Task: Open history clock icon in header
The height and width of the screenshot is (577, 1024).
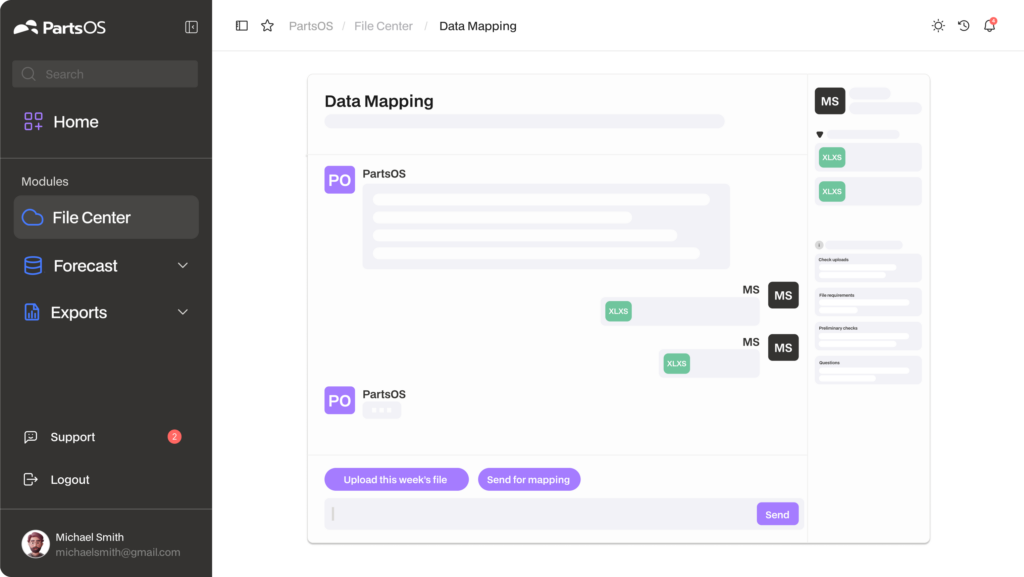Action: tap(964, 25)
